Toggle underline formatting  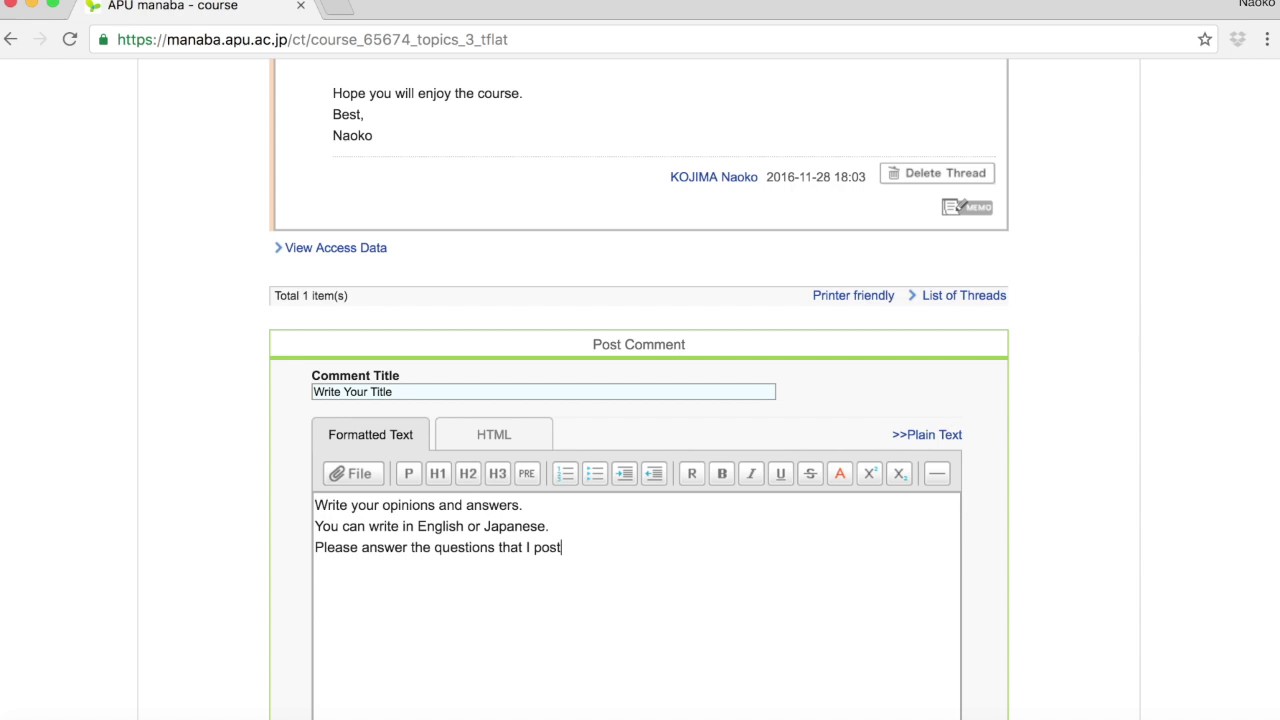(x=781, y=474)
